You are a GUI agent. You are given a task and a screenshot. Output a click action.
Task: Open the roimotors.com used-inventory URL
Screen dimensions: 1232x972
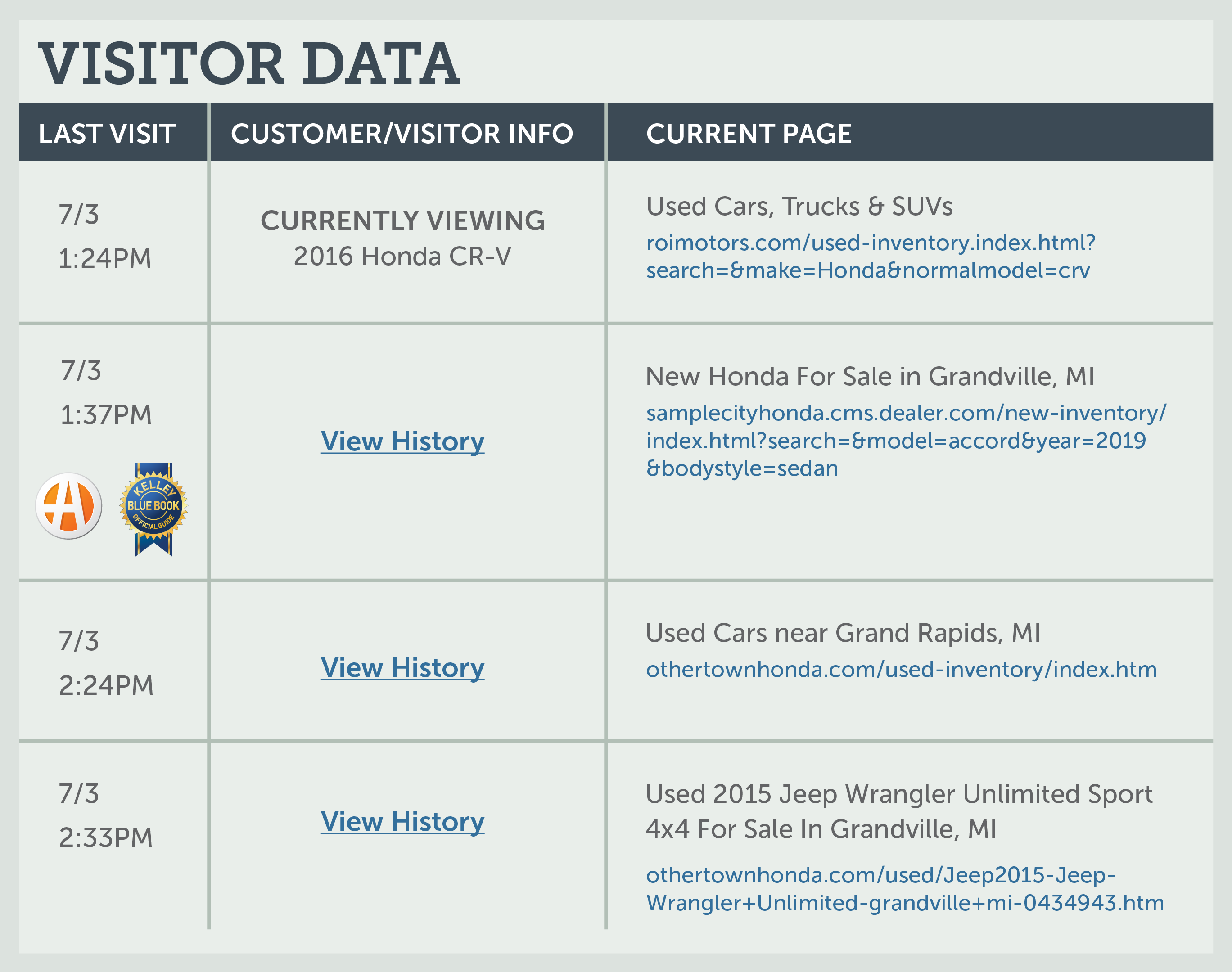point(871,256)
